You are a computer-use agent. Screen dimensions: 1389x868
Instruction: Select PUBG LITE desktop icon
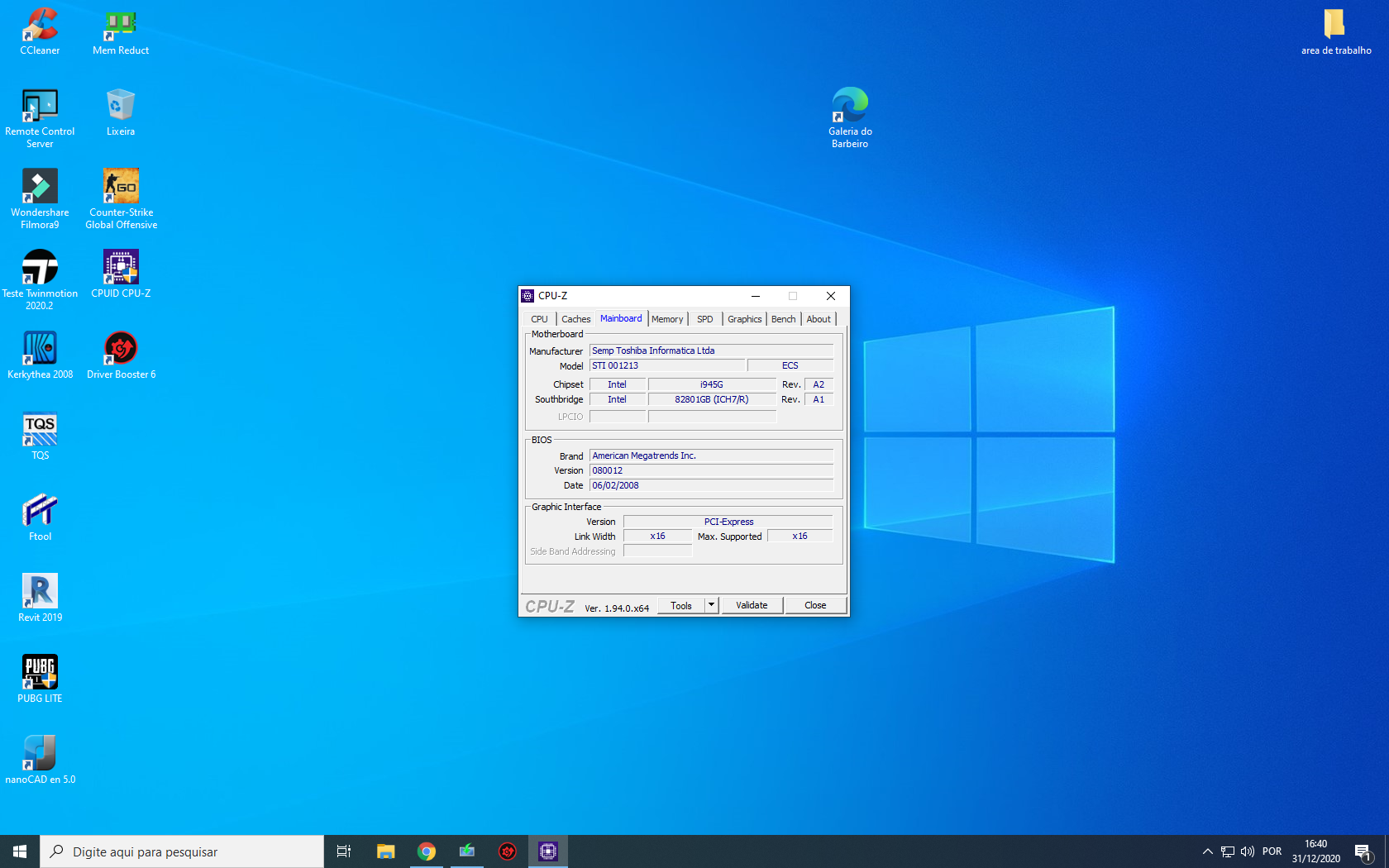40,680
